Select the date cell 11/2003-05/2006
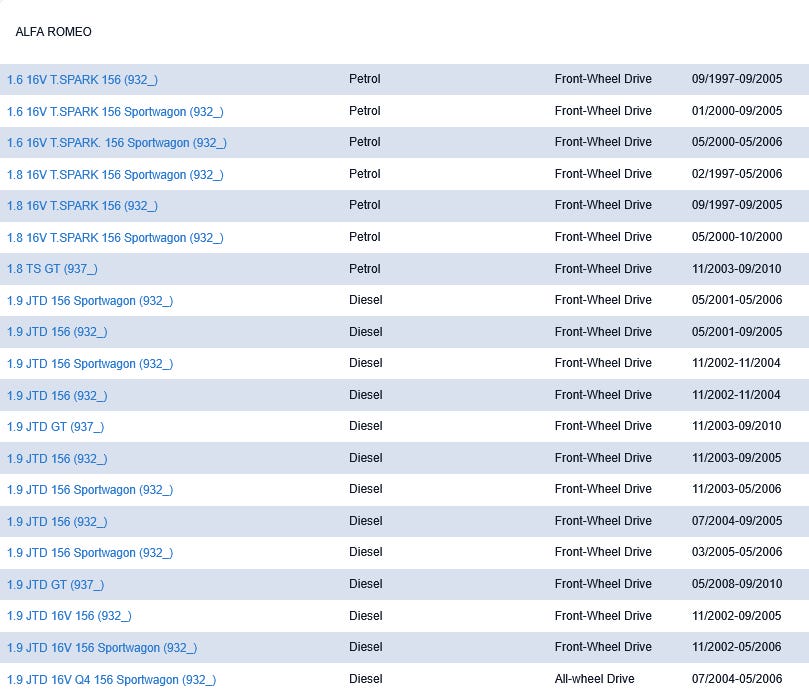This screenshot has height=691, width=809. click(x=737, y=488)
